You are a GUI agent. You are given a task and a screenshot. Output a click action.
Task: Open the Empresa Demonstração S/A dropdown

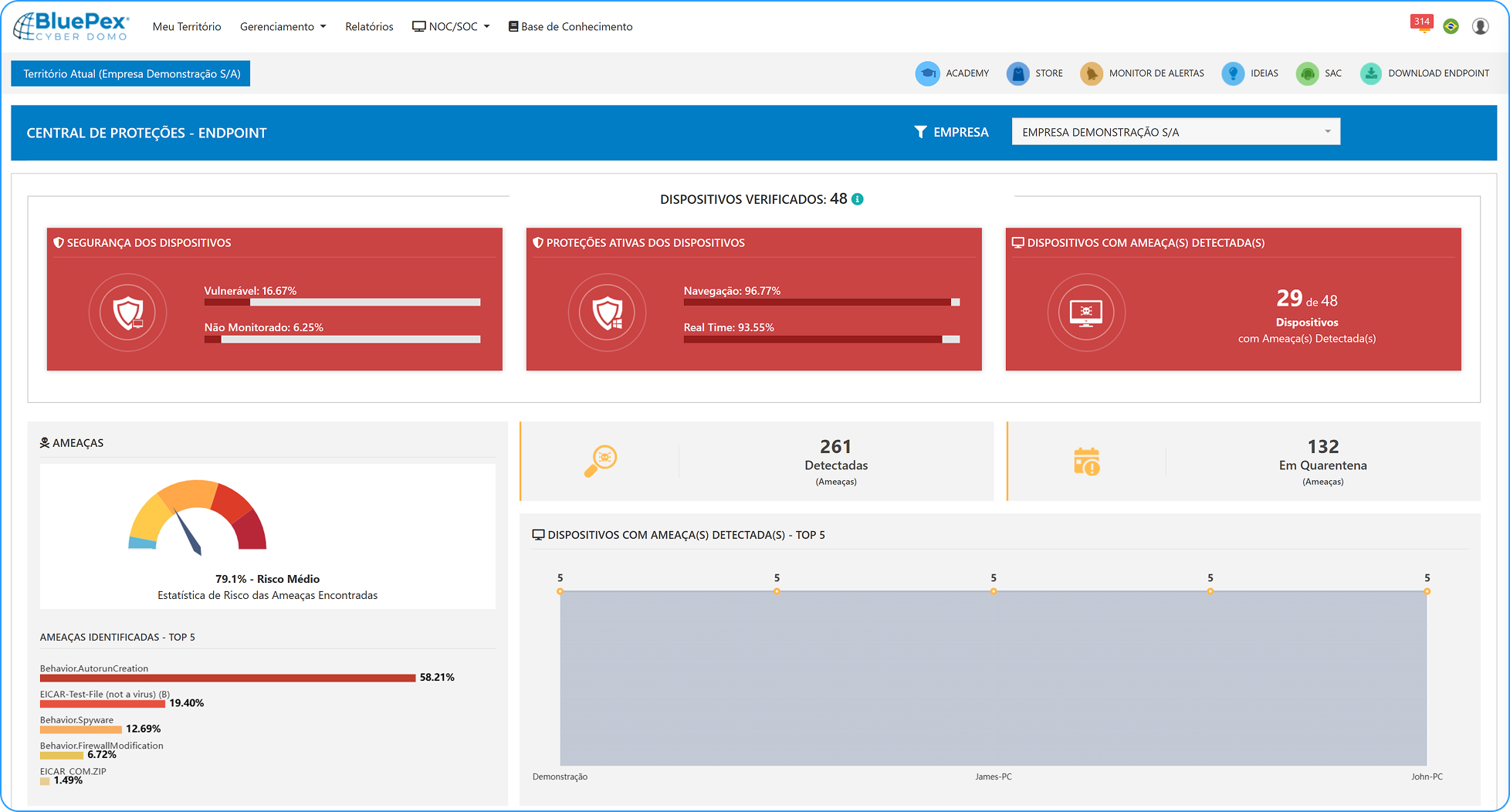1176,132
